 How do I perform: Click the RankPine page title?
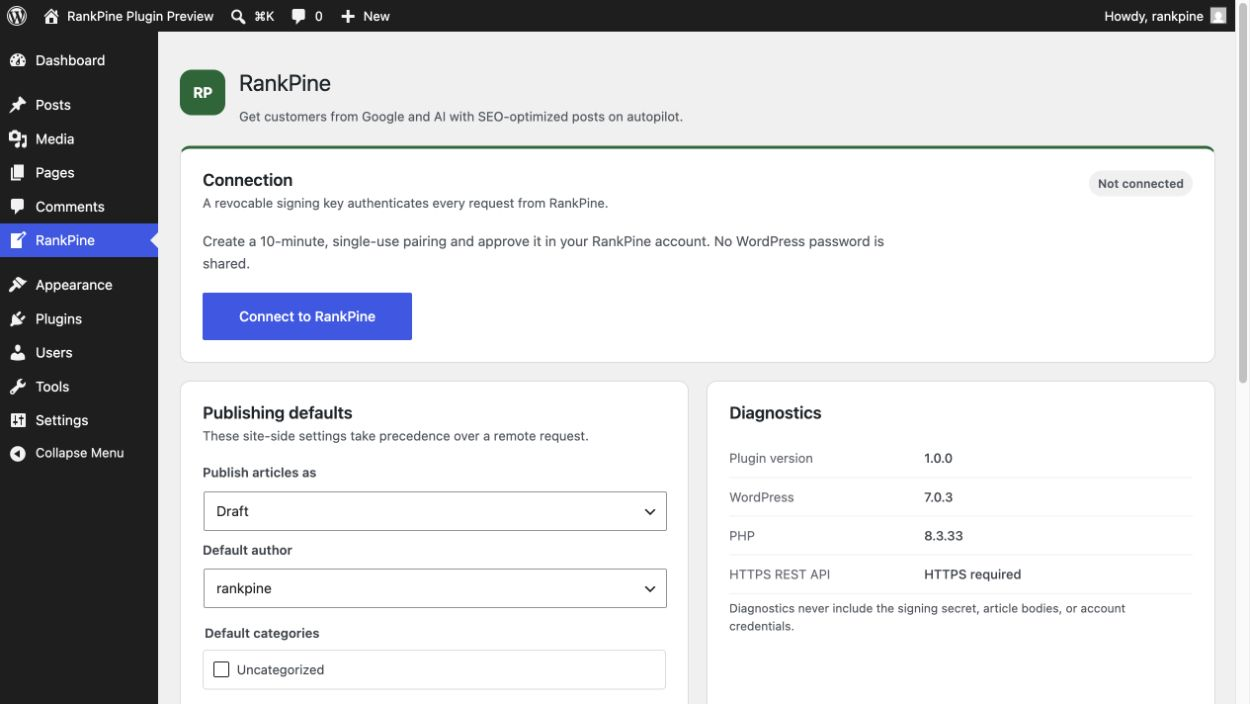285,83
